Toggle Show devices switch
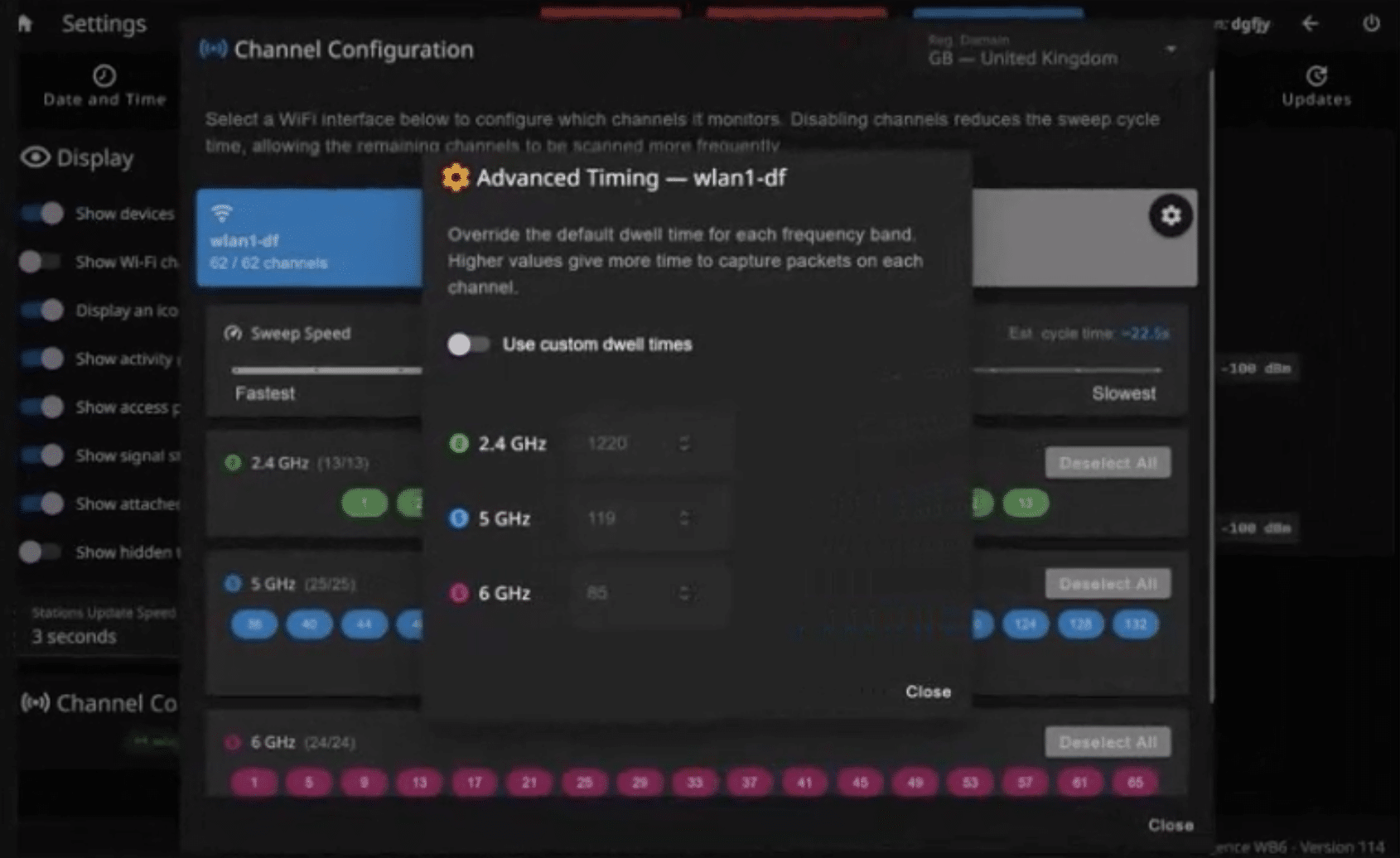The image size is (1400, 858). [41, 214]
